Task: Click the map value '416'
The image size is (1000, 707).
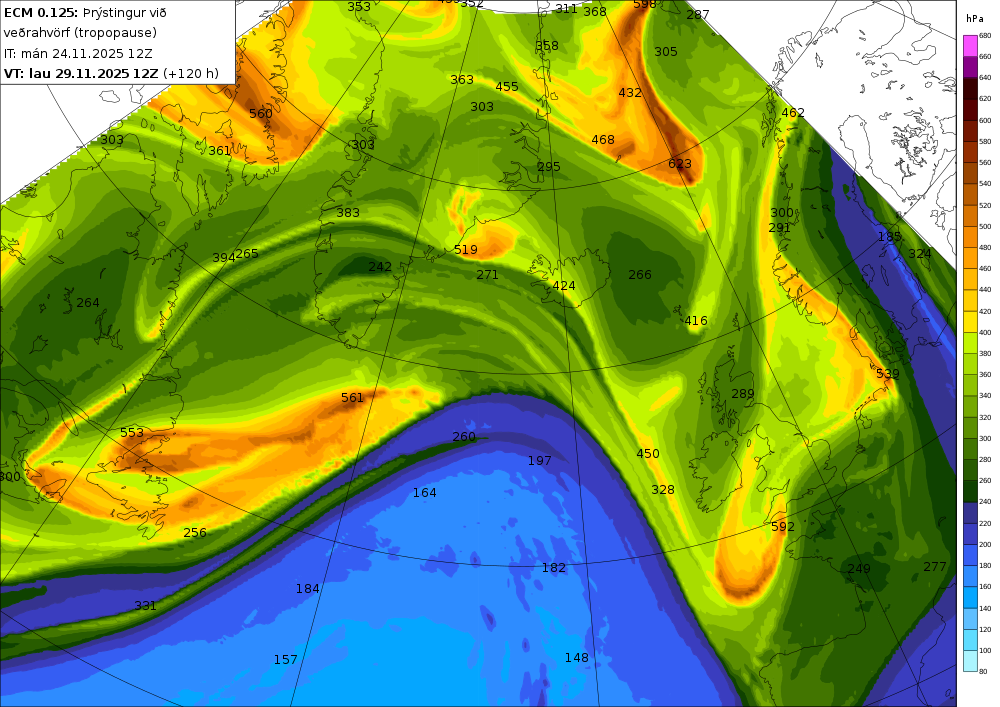Action: click(696, 321)
